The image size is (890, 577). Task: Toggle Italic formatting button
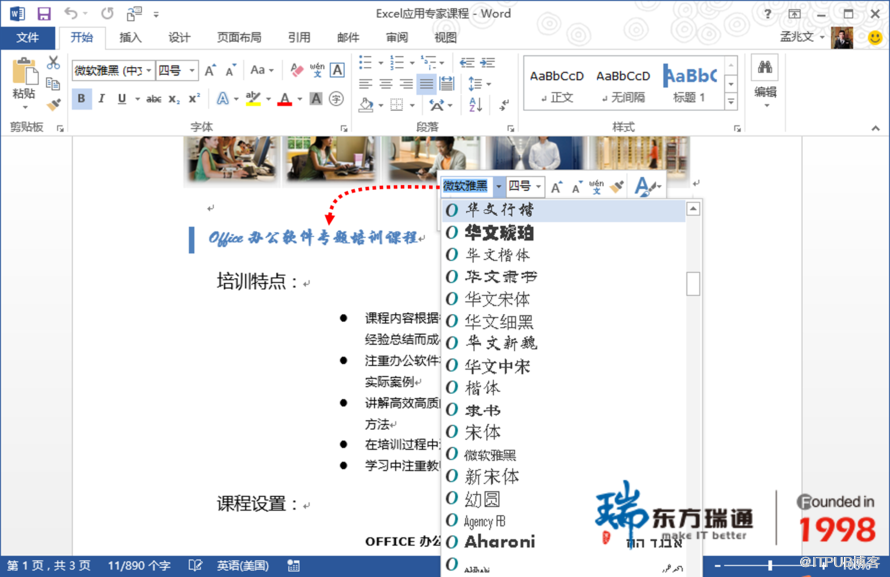pyautogui.click(x=102, y=99)
